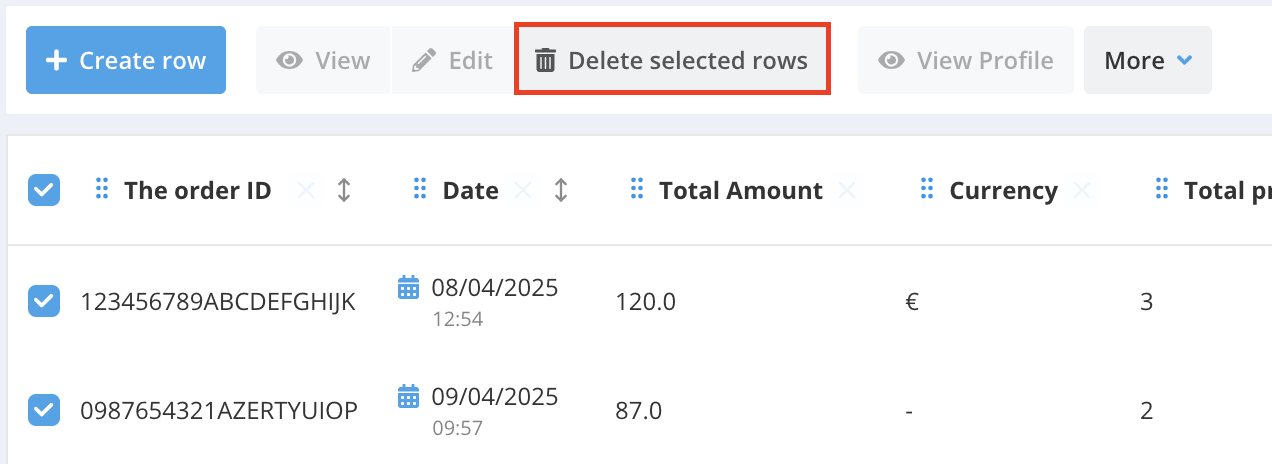Remove the Date column via X icon
The image size is (1272, 464).
[x=522, y=190]
